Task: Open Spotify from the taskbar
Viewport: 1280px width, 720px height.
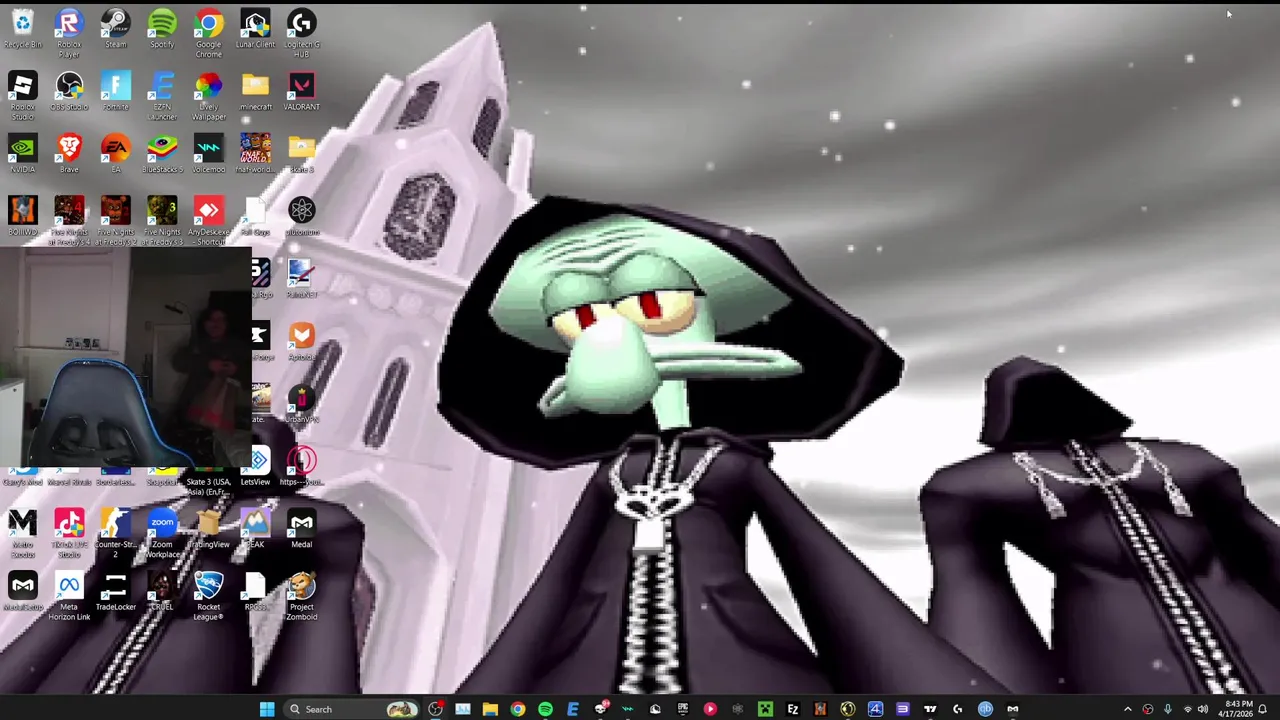Action: pyautogui.click(x=545, y=709)
